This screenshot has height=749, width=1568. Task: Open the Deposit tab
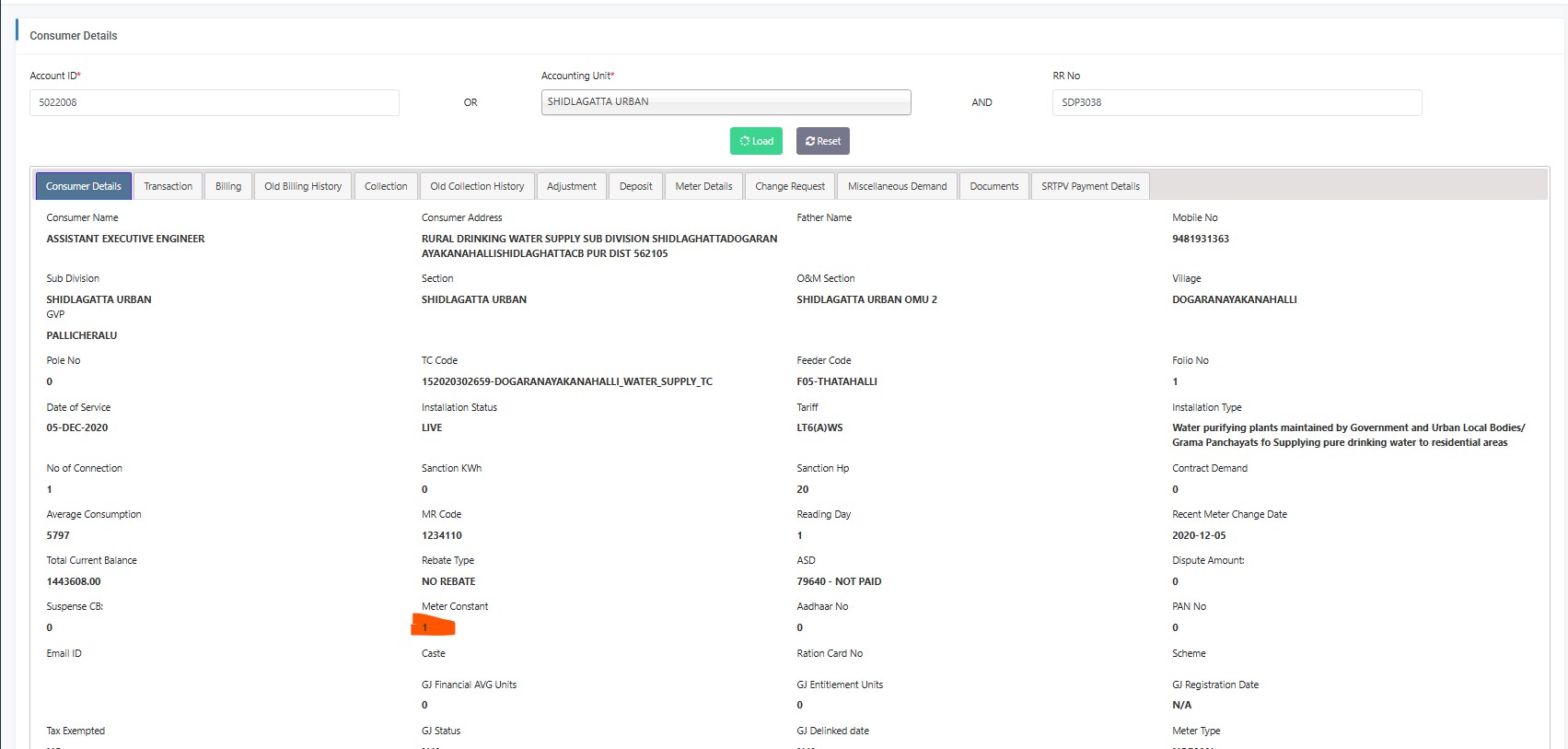635,186
